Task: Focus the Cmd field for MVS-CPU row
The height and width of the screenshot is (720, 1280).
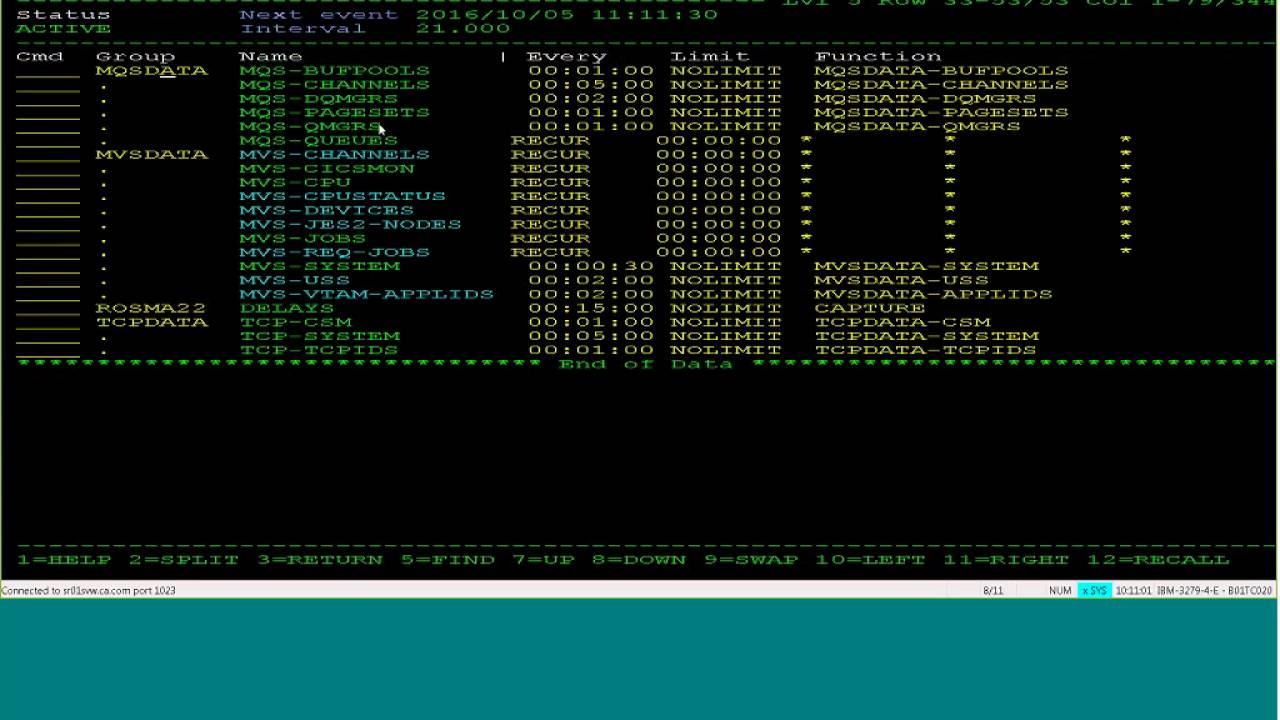Action: [x=48, y=183]
